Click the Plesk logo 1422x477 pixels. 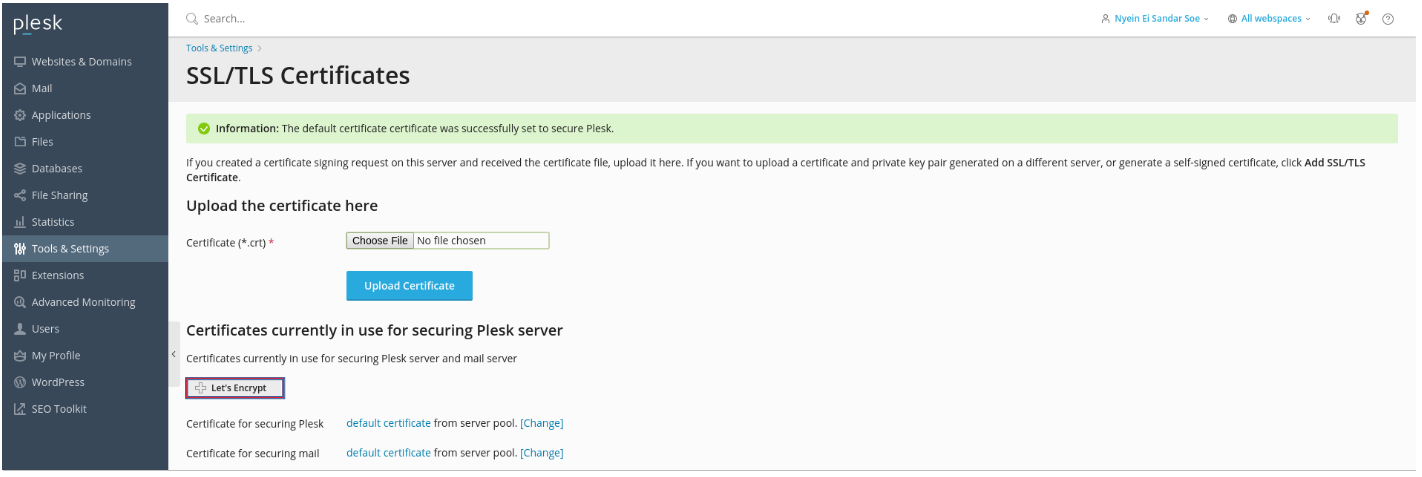click(x=37, y=23)
